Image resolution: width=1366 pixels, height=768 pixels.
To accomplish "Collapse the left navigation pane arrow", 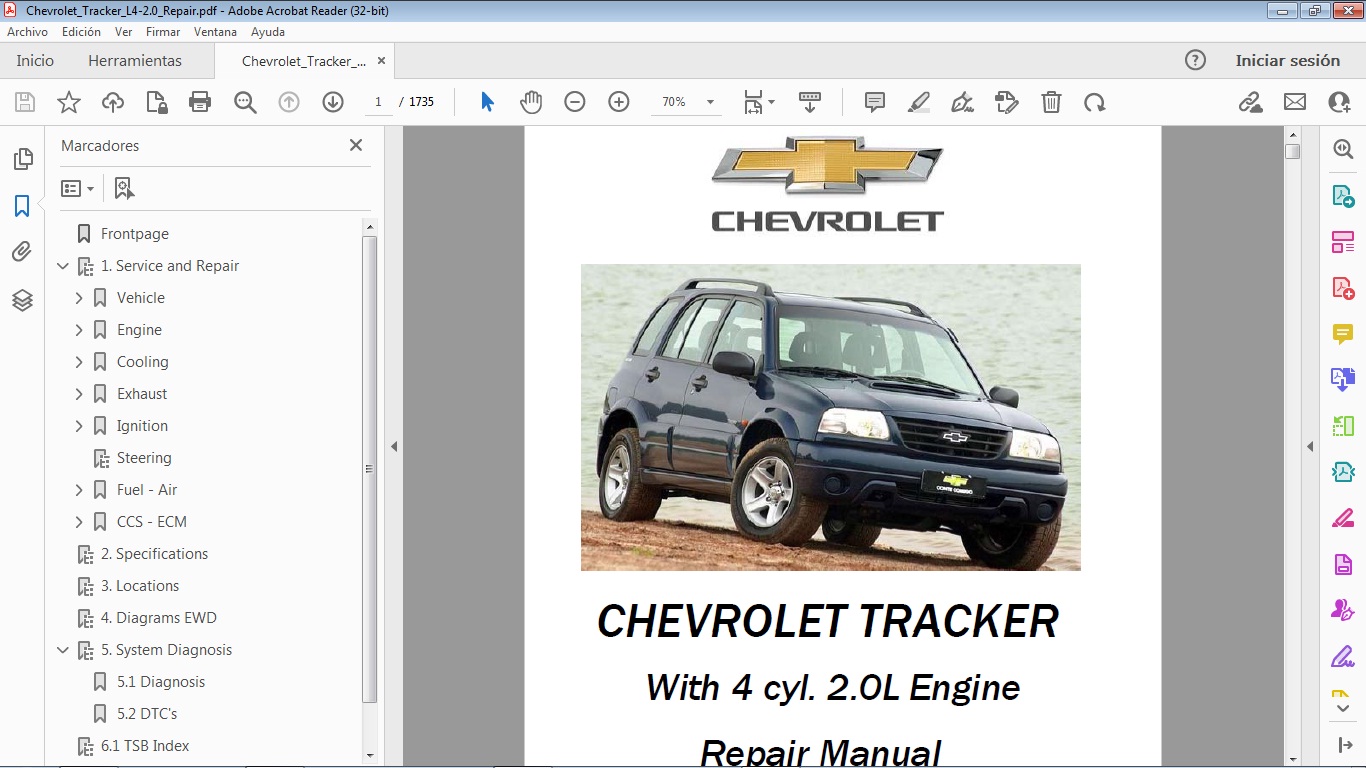I will (394, 447).
